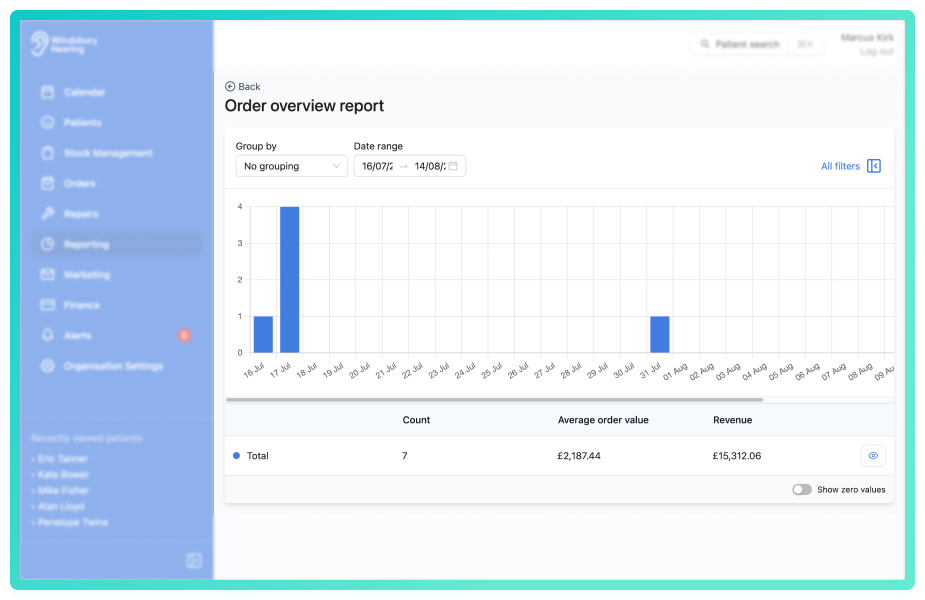Click the Marketing envelope icon
This screenshot has height=600, width=925.
click(x=48, y=274)
